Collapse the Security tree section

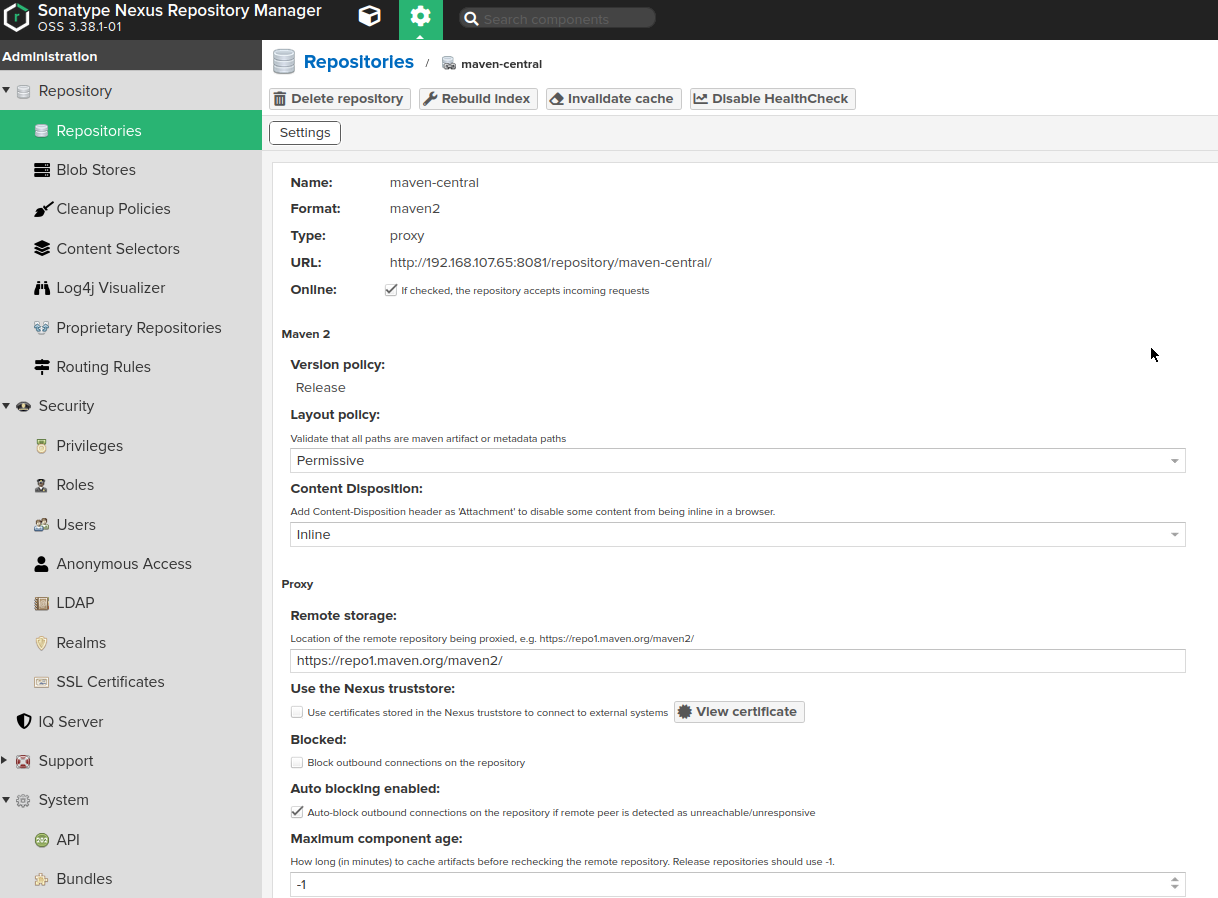[x=6, y=406]
